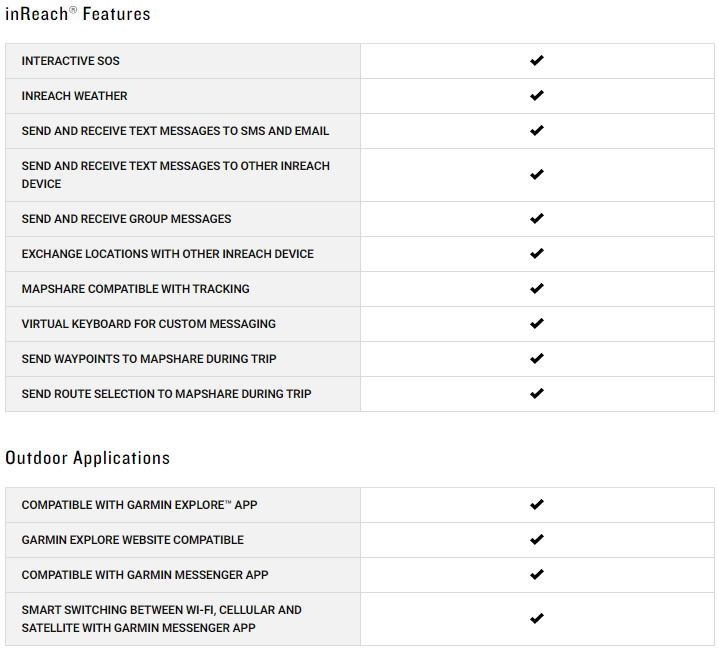Click the checkmark for Virtual Keyboard for Custom Messaging

click(x=536, y=324)
